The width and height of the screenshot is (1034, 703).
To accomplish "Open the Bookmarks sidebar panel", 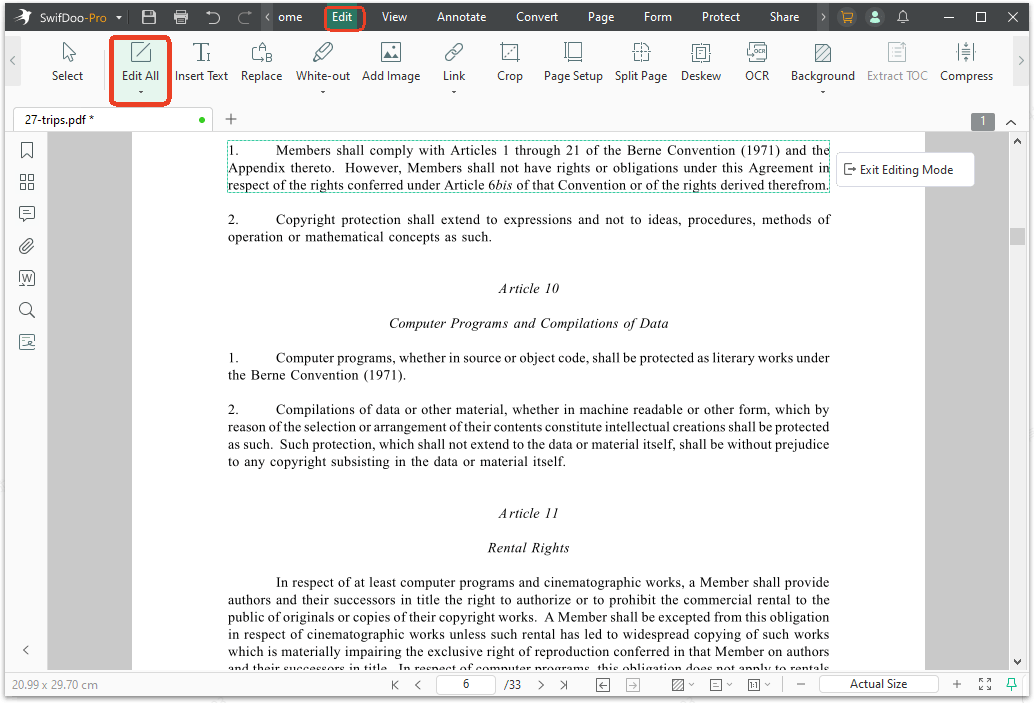I will coord(27,150).
